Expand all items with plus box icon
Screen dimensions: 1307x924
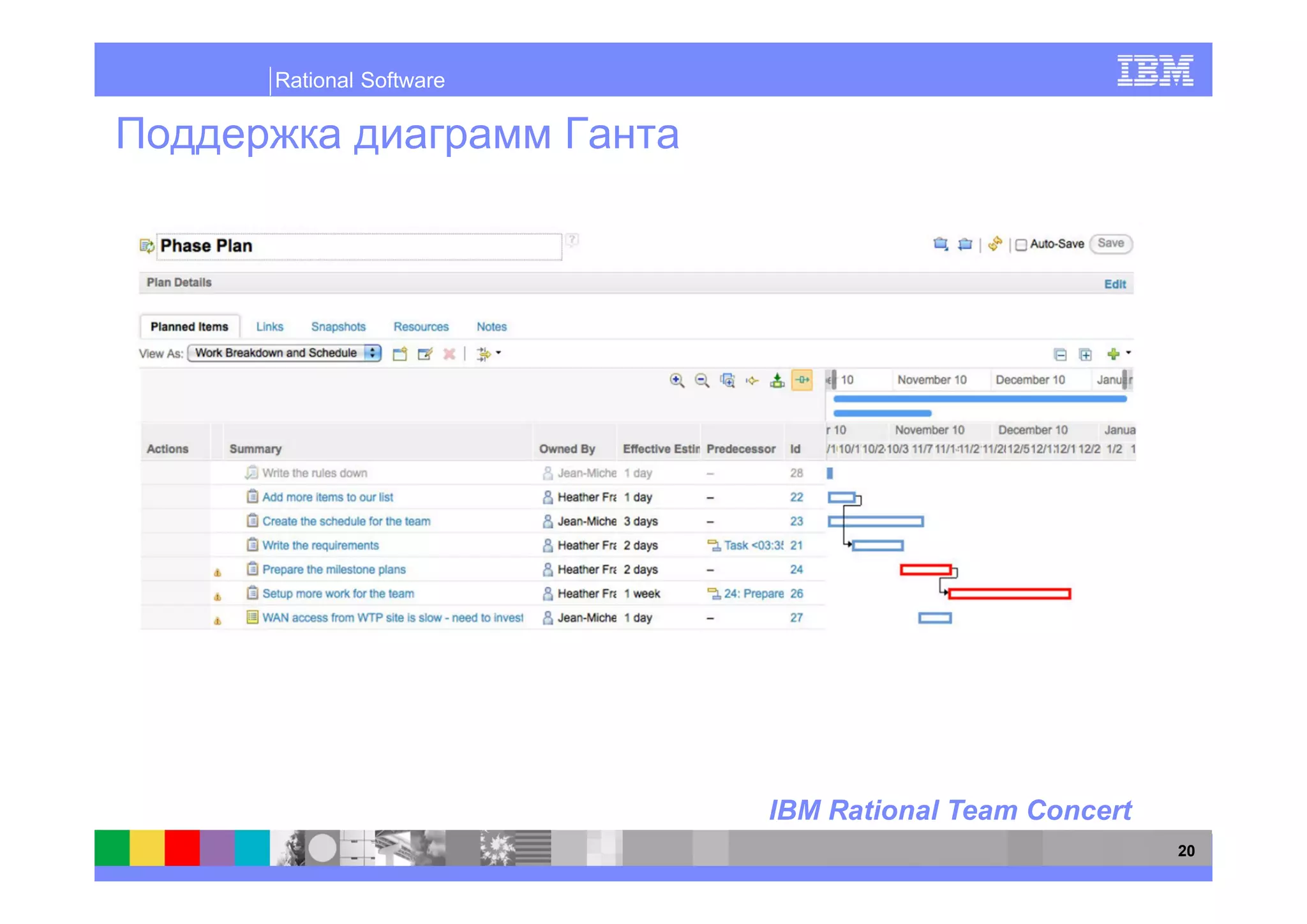[x=1085, y=355]
